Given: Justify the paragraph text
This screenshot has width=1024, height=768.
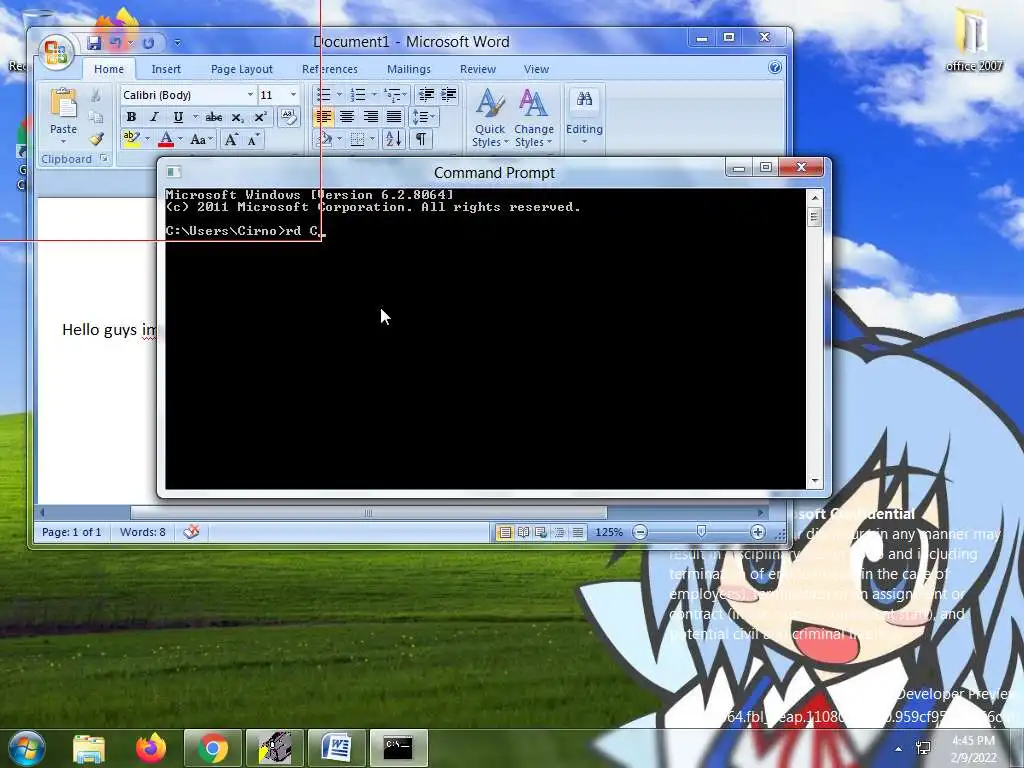Looking at the screenshot, I should point(394,118).
